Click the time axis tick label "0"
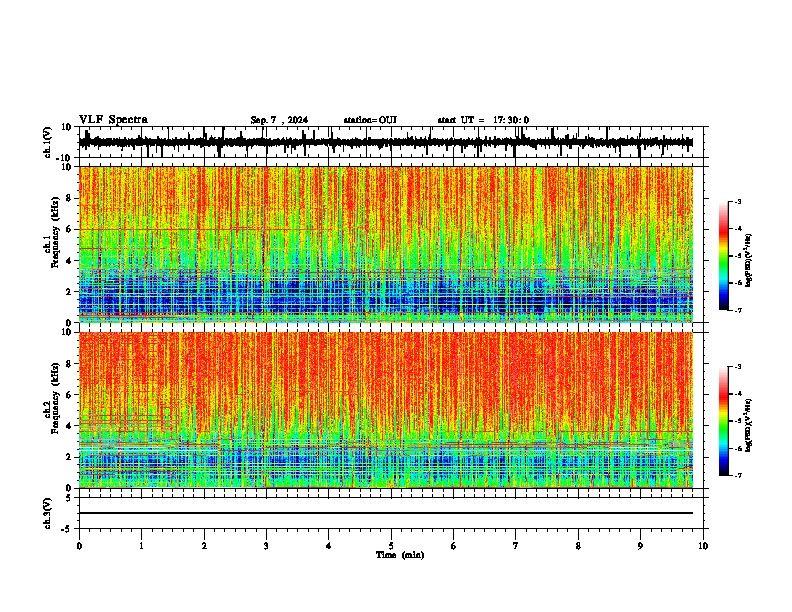This screenshot has width=792, height=612. [x=79, y=546]
